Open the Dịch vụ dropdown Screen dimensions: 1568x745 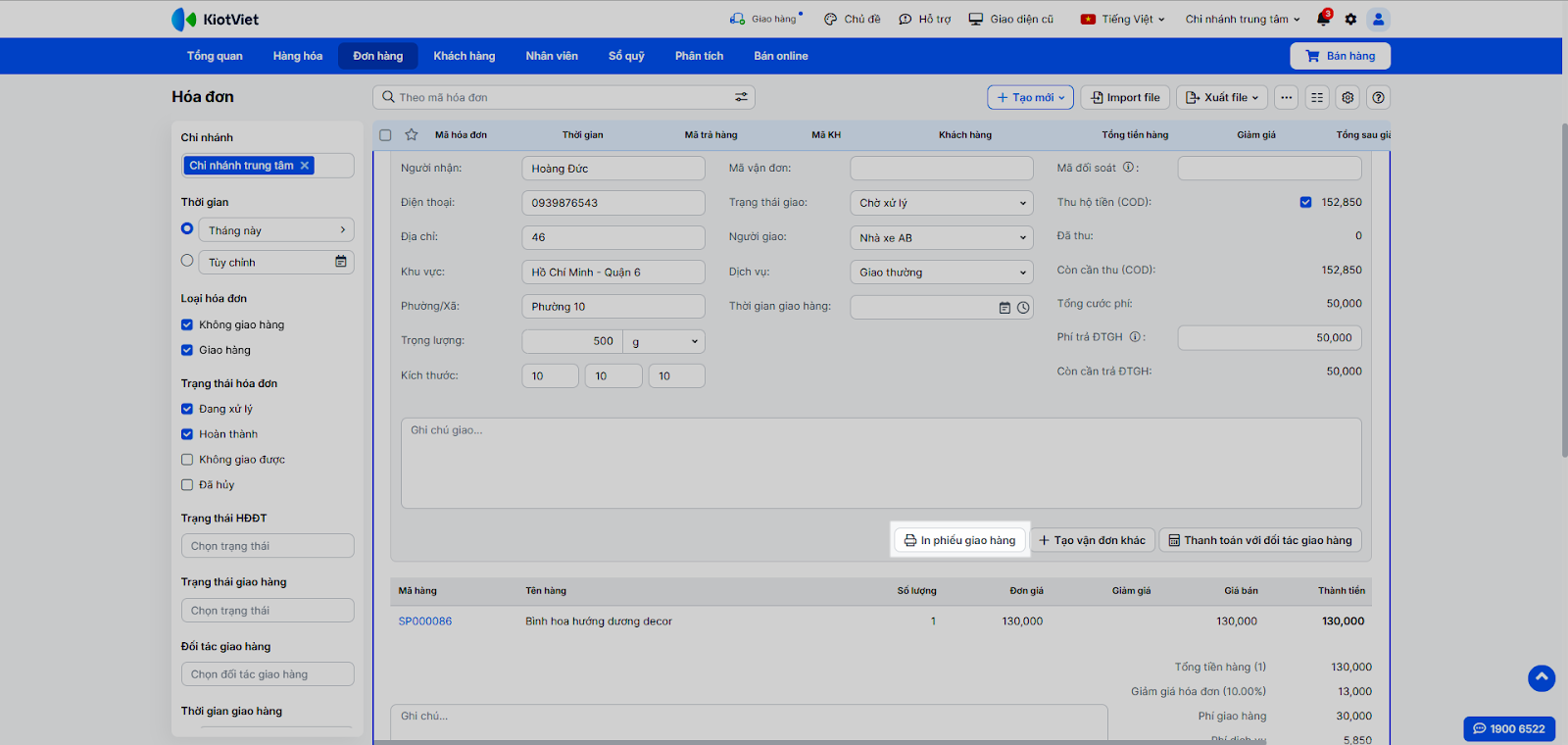[x=942, y=273]
